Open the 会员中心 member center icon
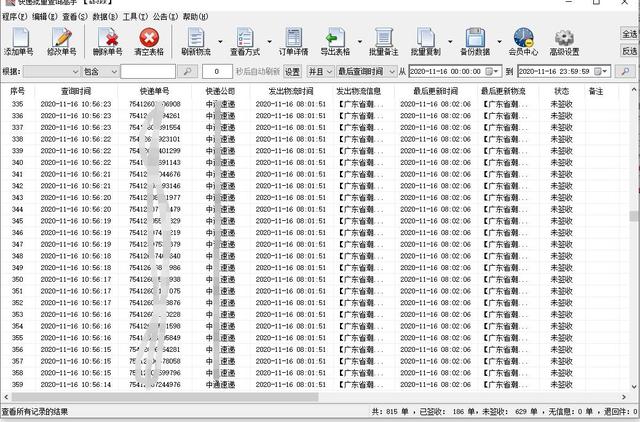Viewport: 640px width, 422px height. pyautogui.click(x=523, y=41)
